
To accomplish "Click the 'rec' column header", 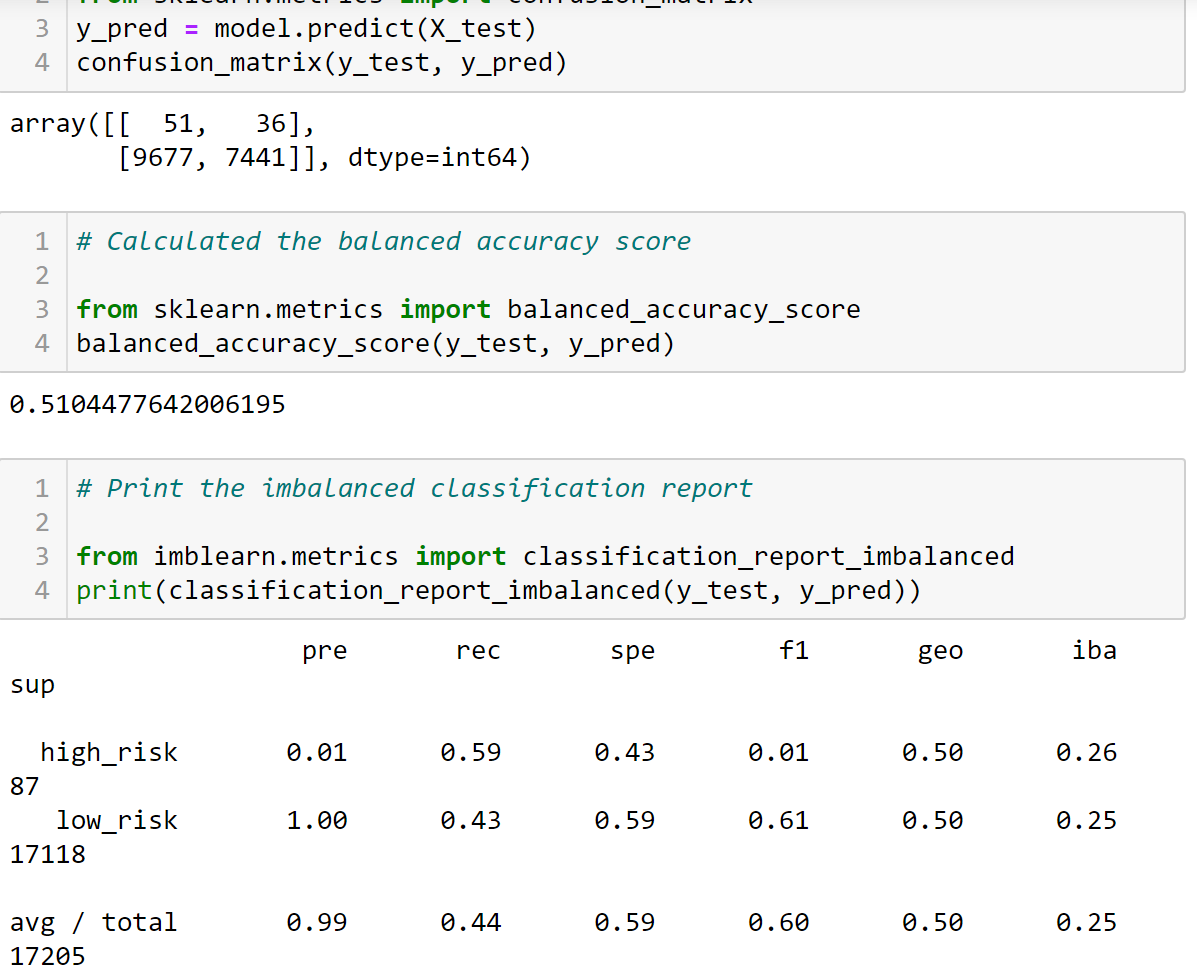I will (479, 651).
